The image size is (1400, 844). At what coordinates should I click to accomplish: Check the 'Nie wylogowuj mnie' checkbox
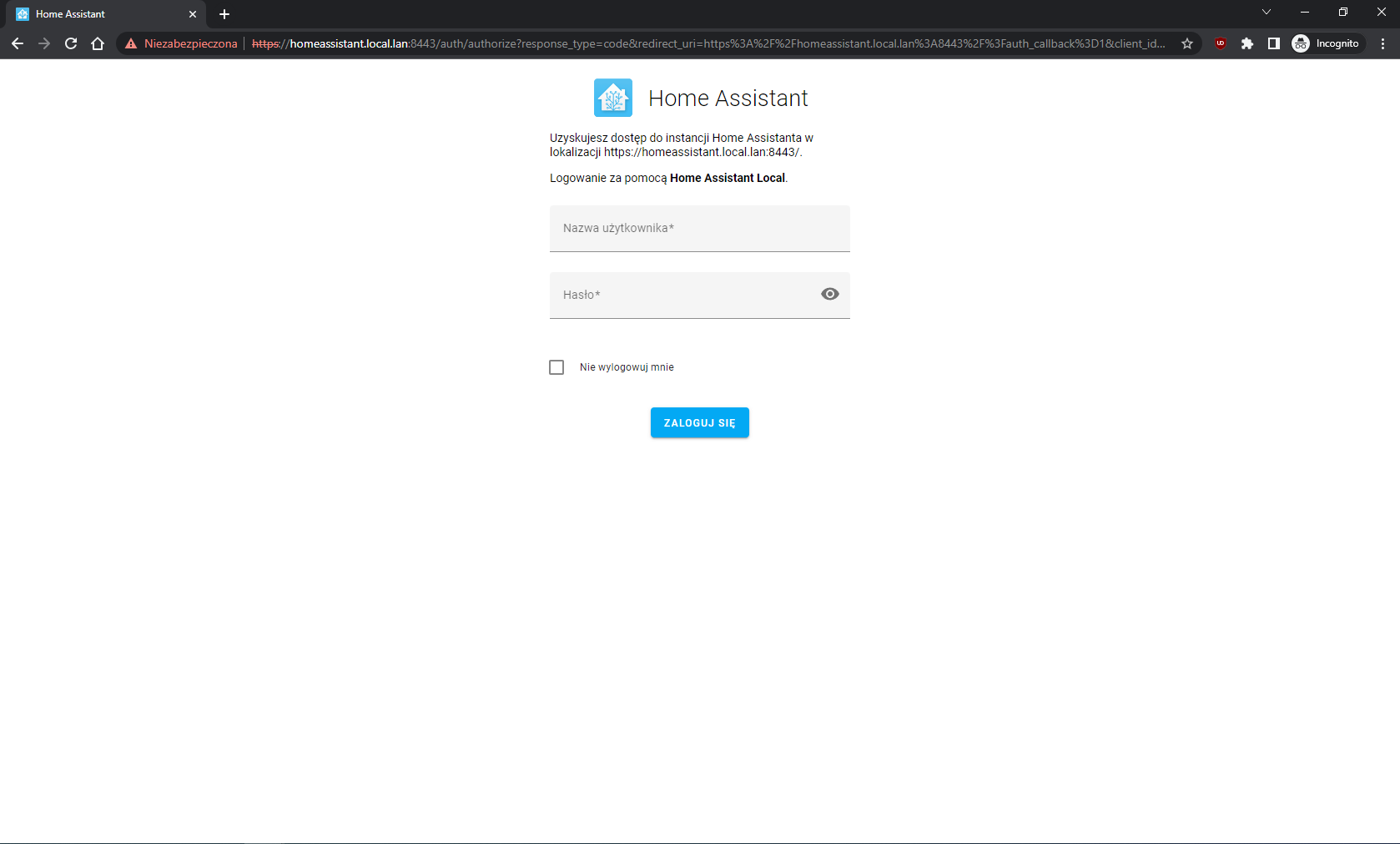556,367
